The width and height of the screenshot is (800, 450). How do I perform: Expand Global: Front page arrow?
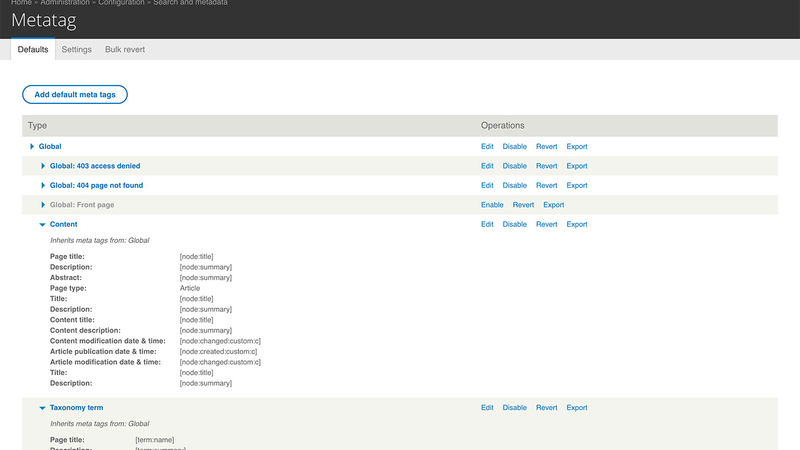tap(43, 205)
